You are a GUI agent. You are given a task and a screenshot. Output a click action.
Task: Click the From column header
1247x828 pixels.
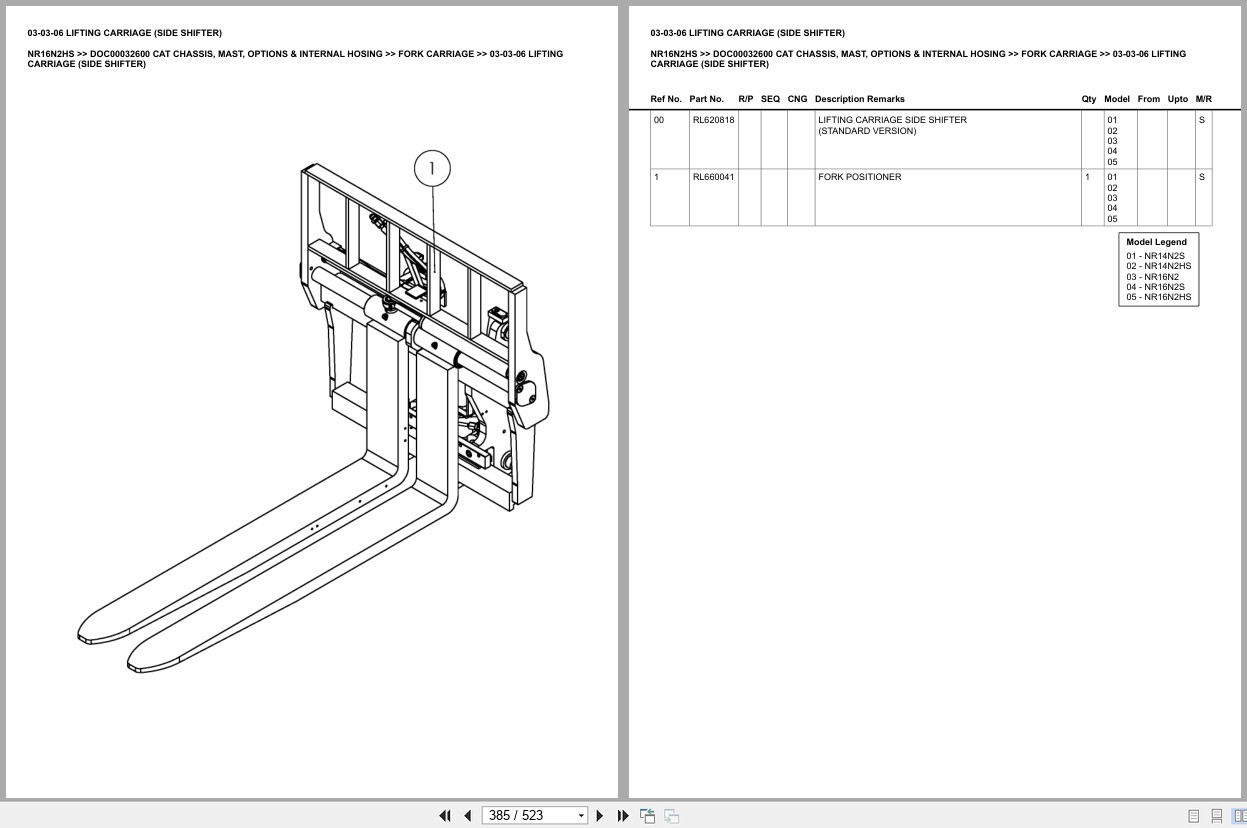coord(1149,99)
